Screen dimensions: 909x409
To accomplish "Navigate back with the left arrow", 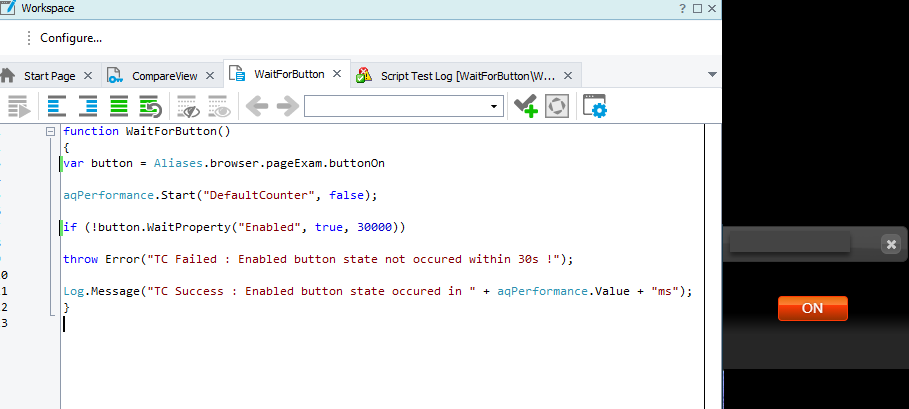I will click(257, 106).
